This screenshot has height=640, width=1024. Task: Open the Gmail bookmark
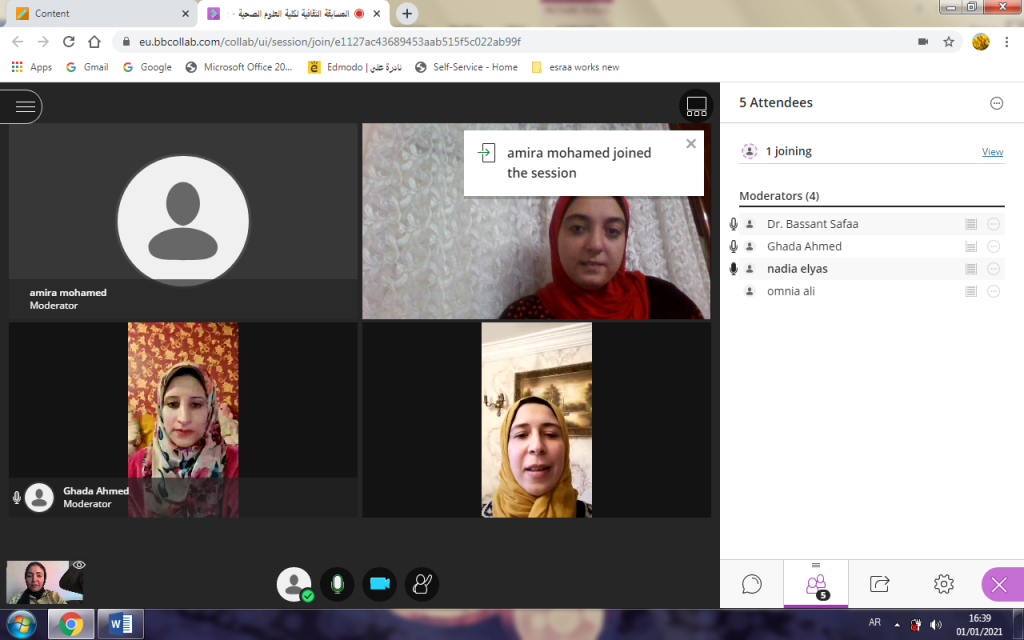tap(87, 67)
